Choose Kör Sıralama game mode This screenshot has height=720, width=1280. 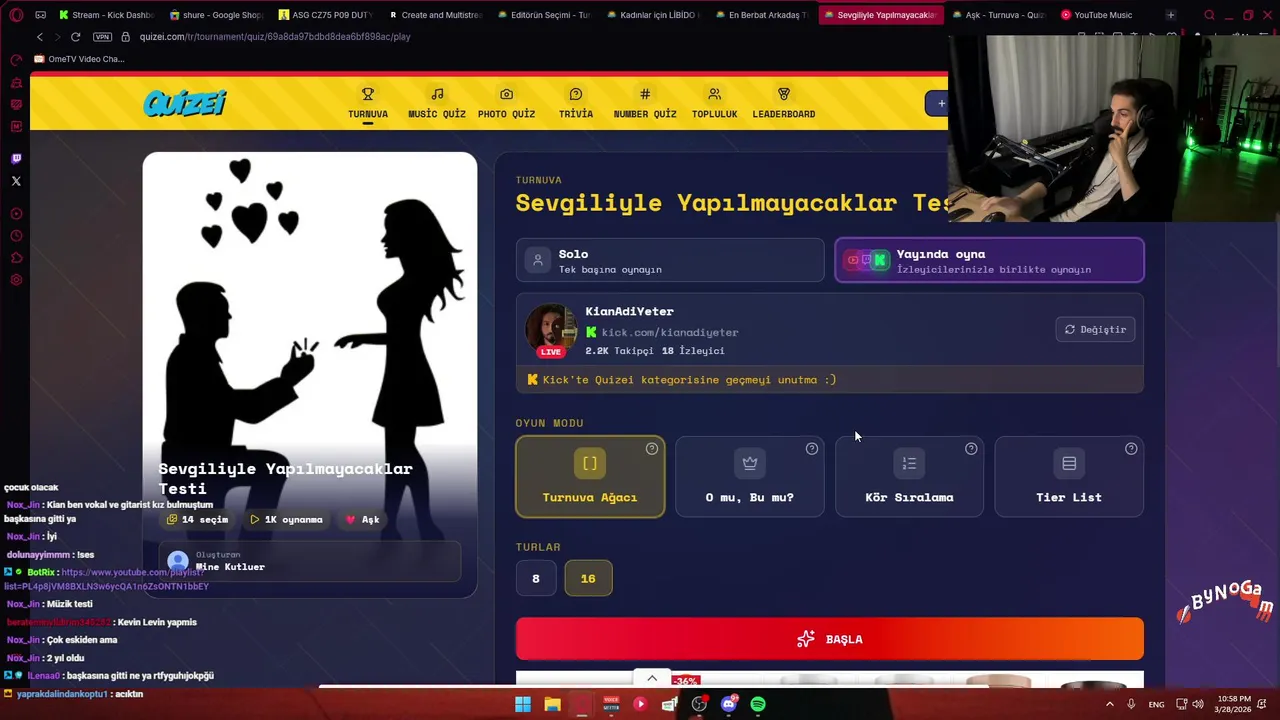pos(909,477)
